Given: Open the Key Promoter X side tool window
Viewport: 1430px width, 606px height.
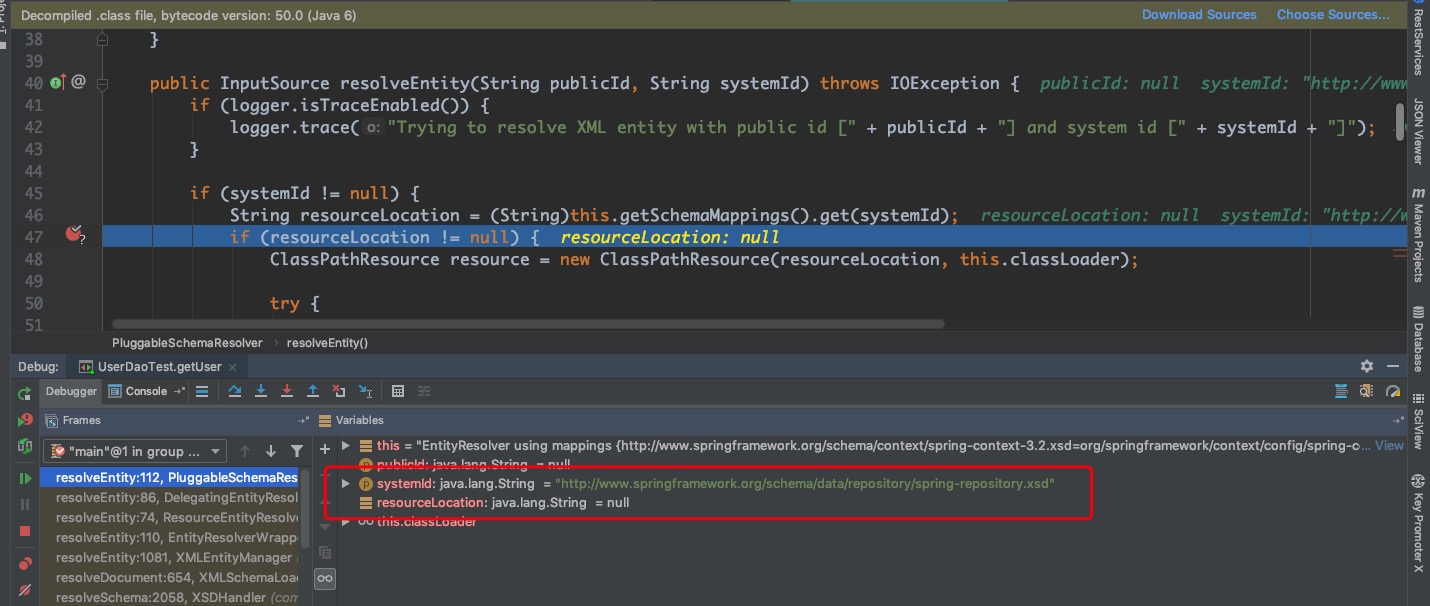Looking at the screenshot, I should tap(1418, 523).
